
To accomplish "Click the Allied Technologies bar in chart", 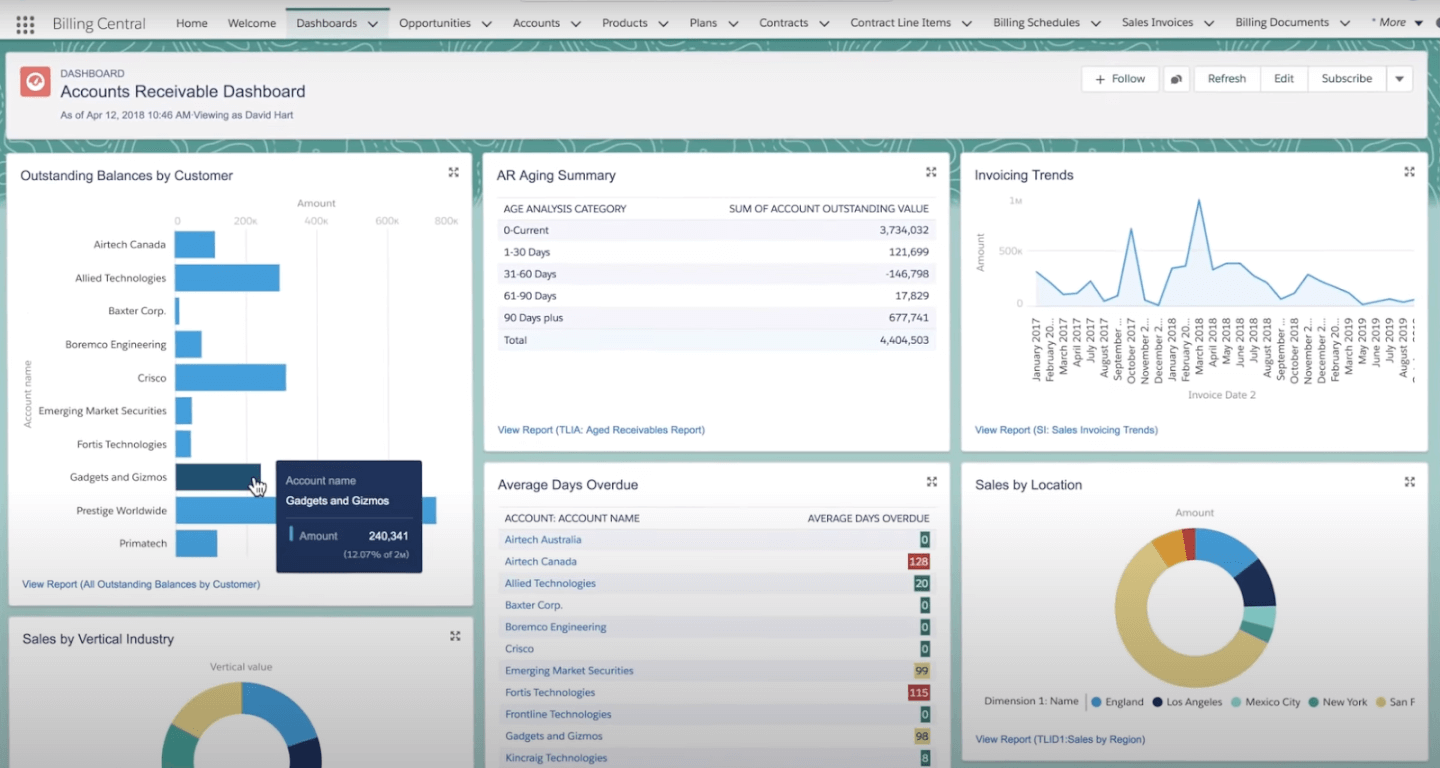I will pyautogui.click(x=227, y=278).
